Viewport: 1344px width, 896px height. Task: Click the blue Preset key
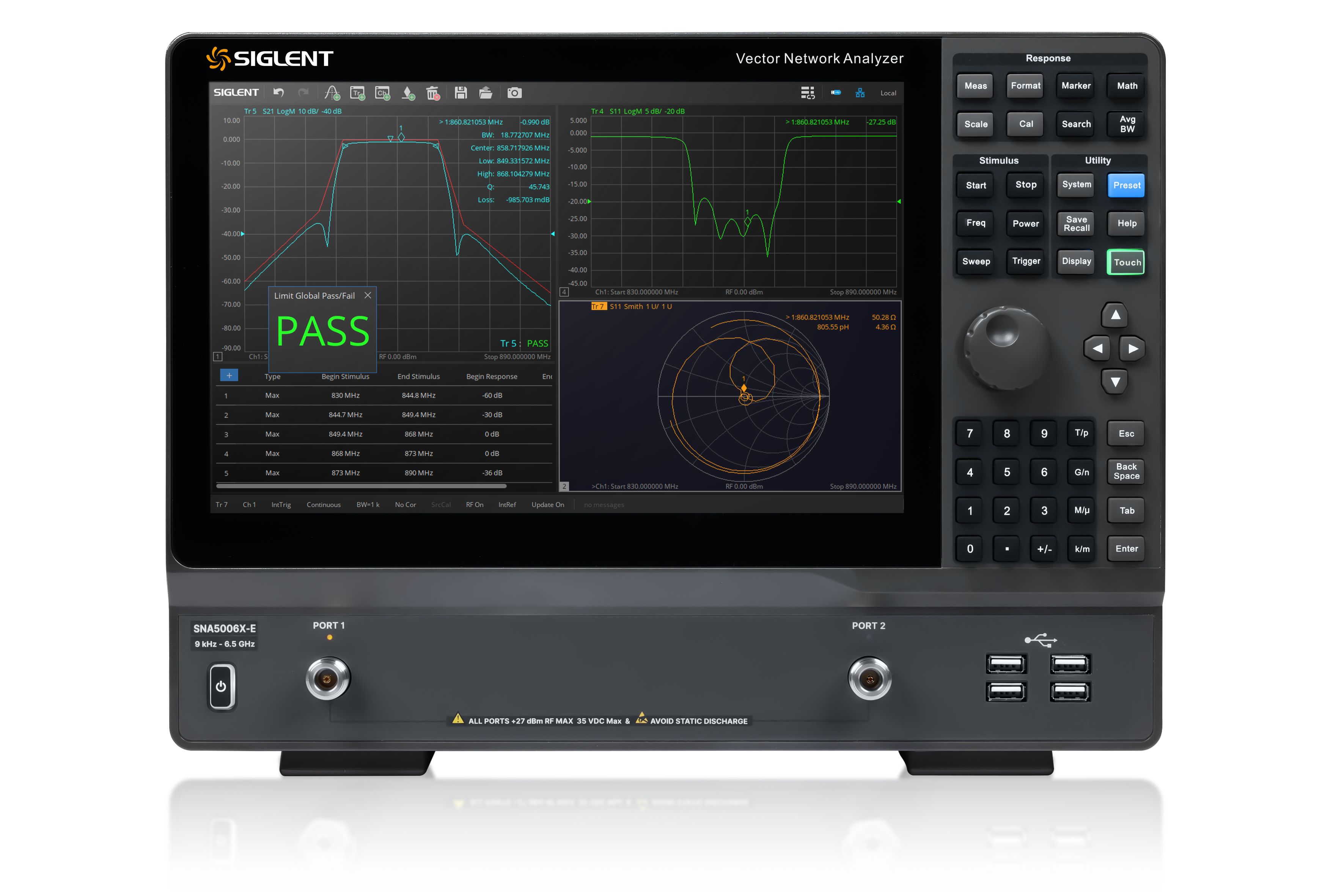pos(1126,185)
